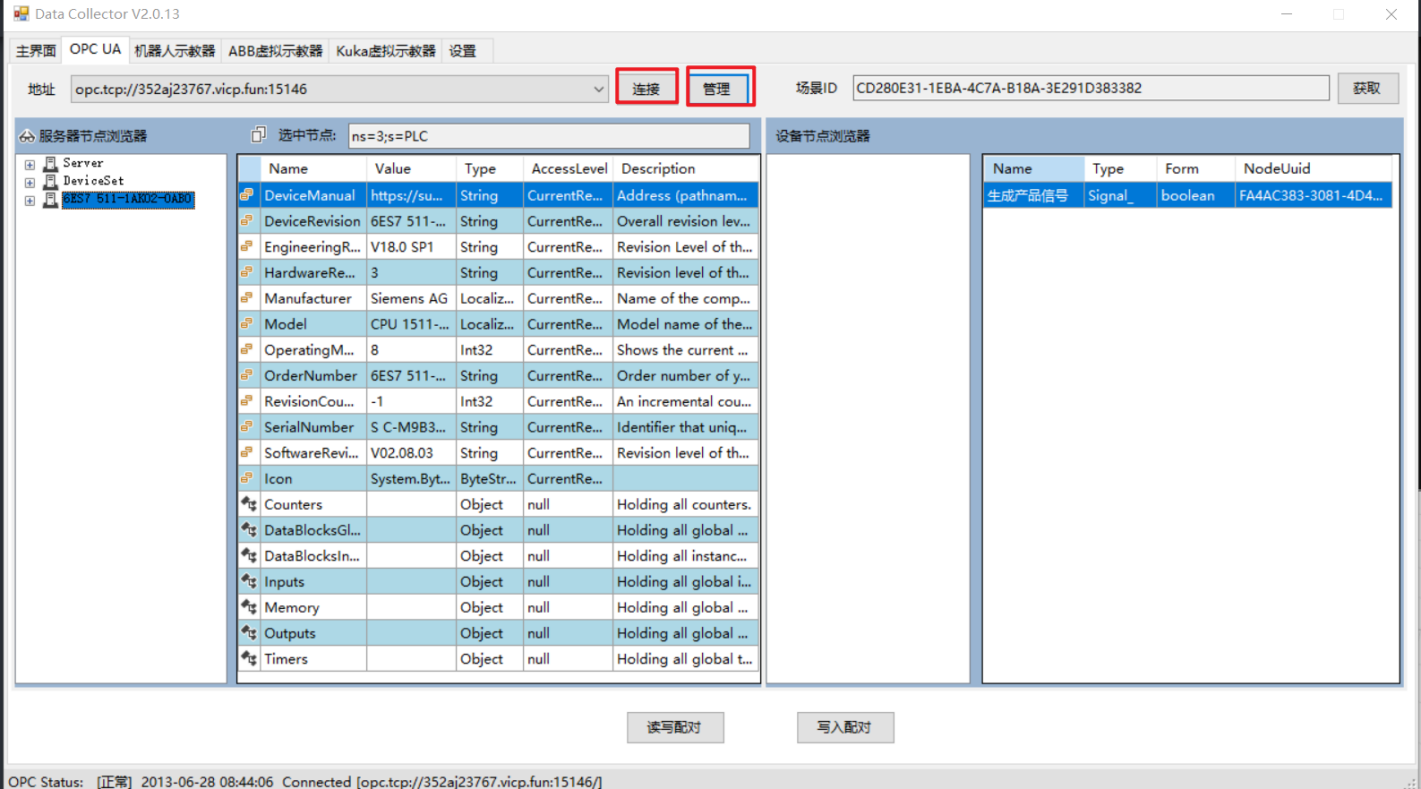The height and width of the screenshot is (789, 1421).
Task: Open the Kuka虚拟示教器 tab
Action: [x=386, y=51]
